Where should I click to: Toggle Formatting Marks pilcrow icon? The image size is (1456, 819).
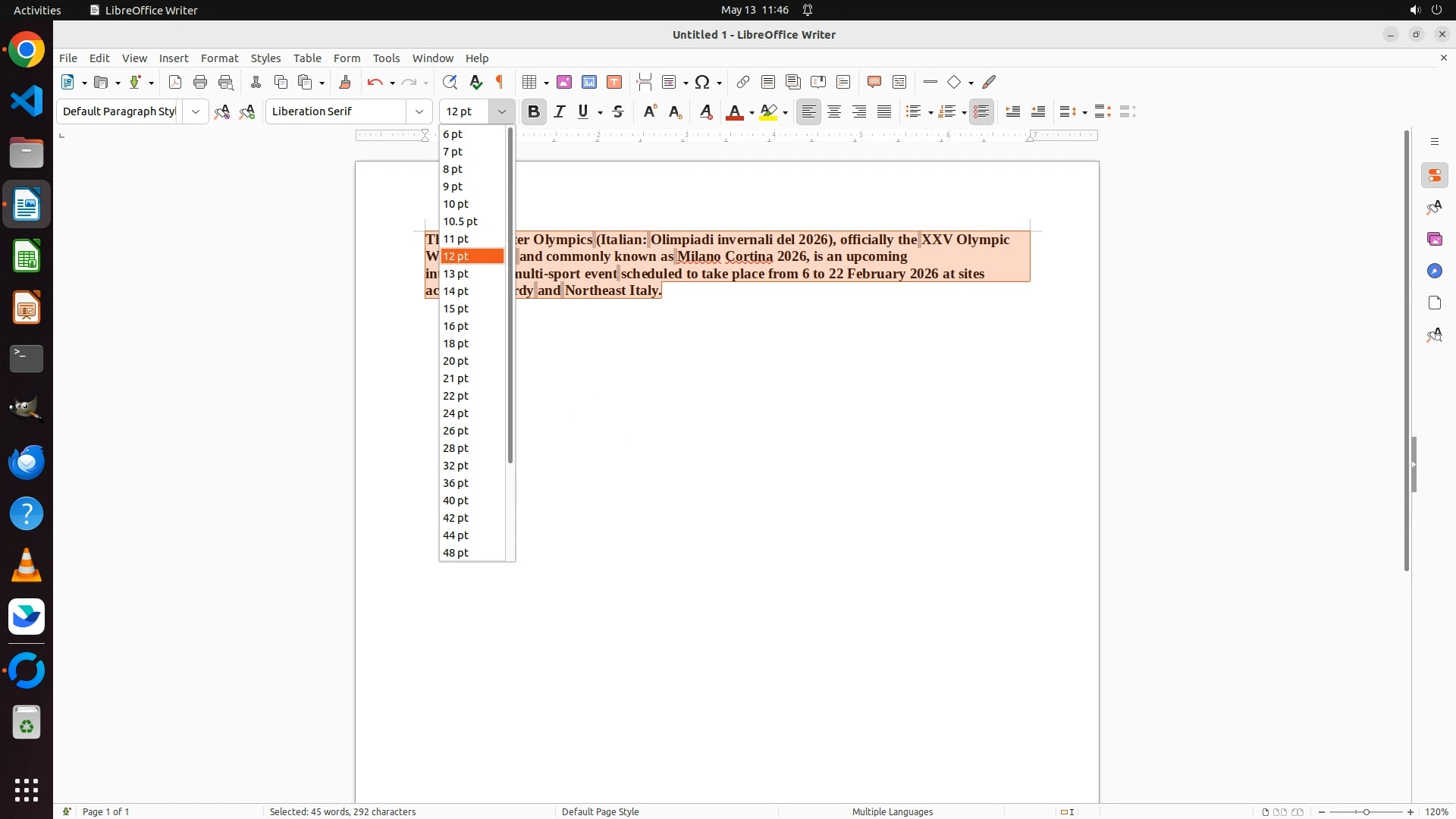pos(500,82)
